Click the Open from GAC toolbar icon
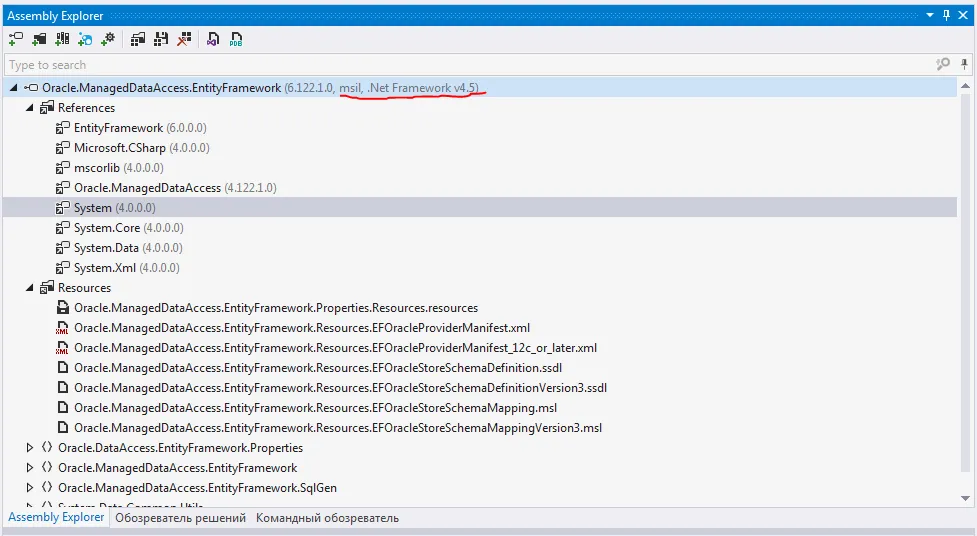This screenshot has height=536, width=977. tap(62, 39)
